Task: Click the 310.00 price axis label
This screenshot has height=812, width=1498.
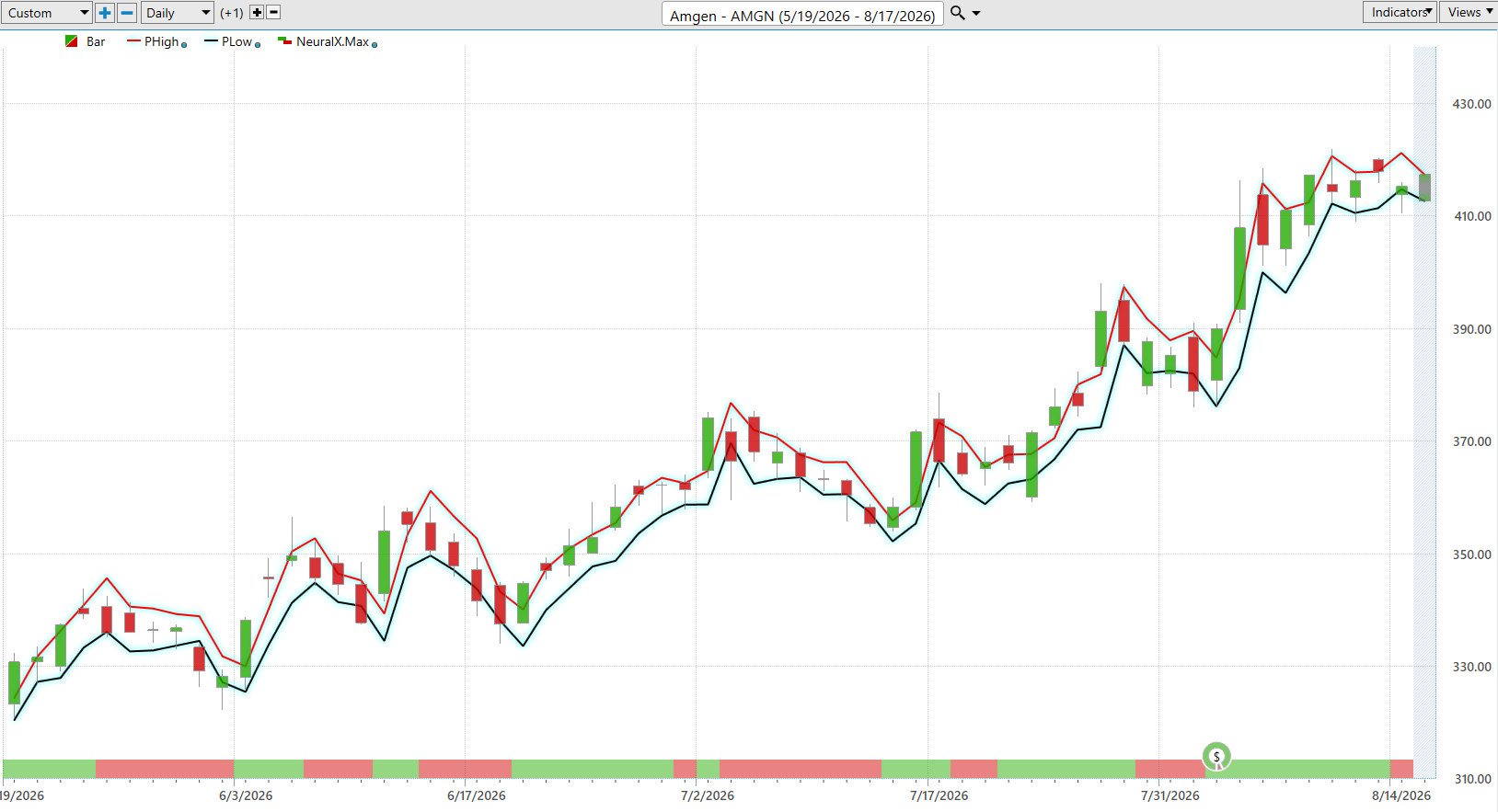Action: (x=1472, y=779)
